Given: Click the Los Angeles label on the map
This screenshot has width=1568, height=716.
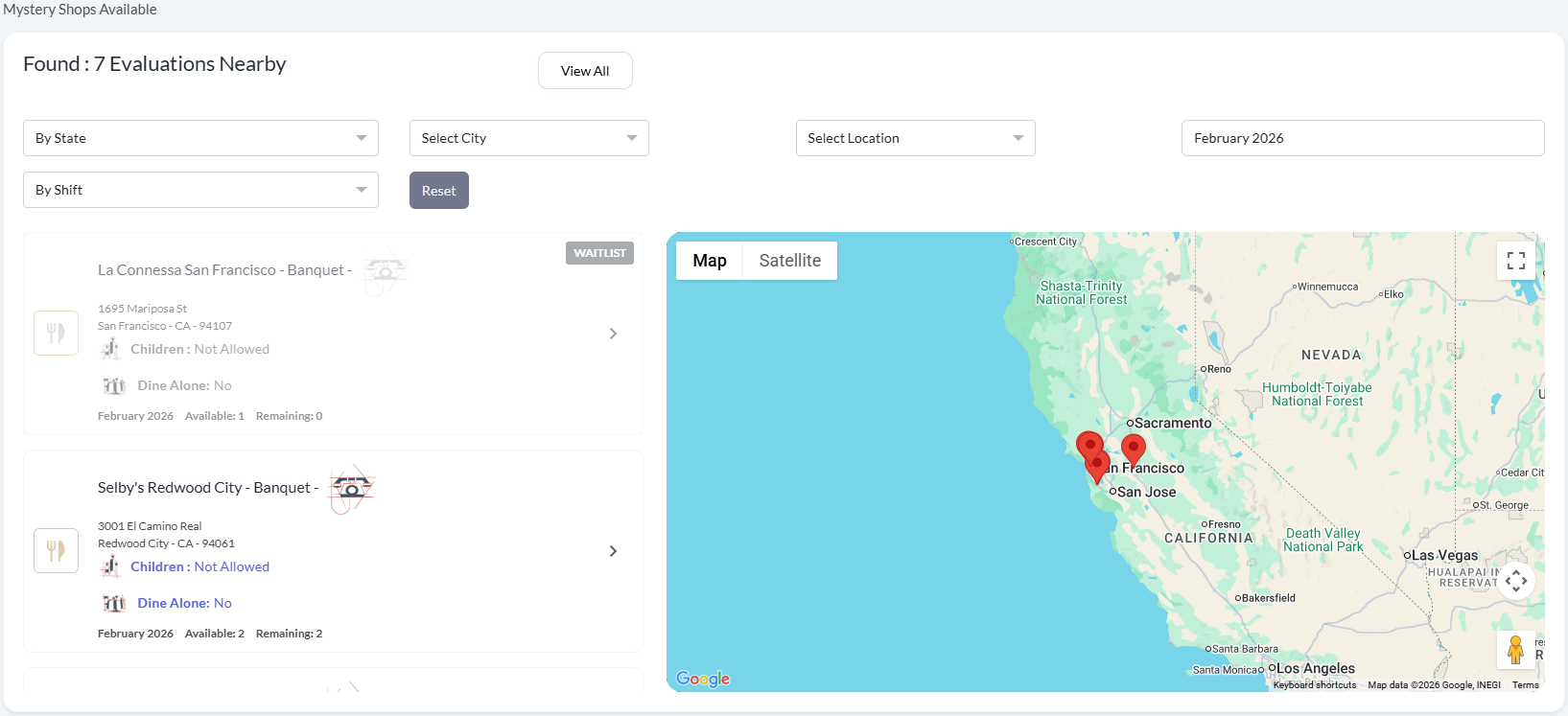Looking at the screenshot, I should 1316,668.
